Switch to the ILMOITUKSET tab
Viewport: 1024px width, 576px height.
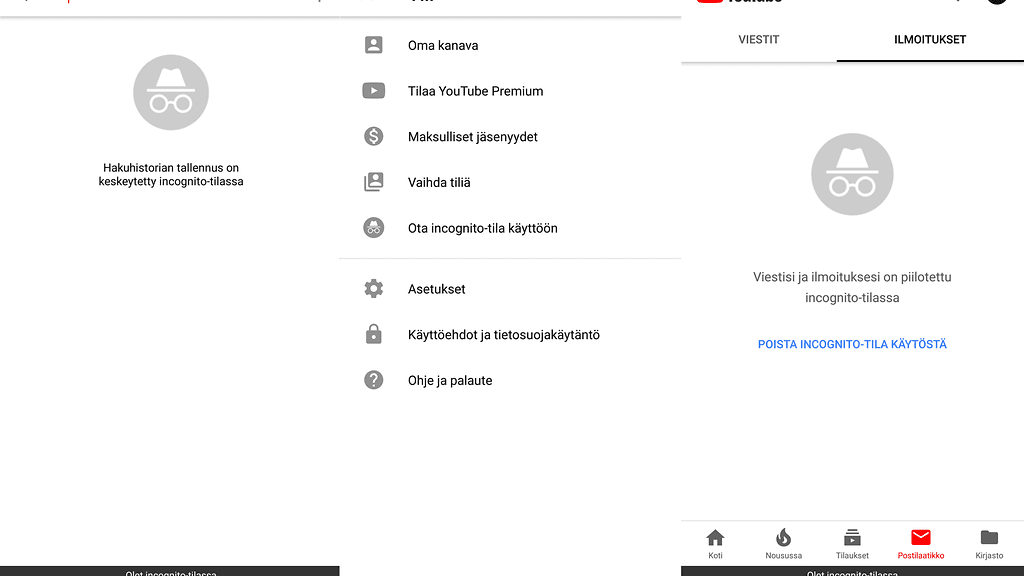(x=930, y=40)
